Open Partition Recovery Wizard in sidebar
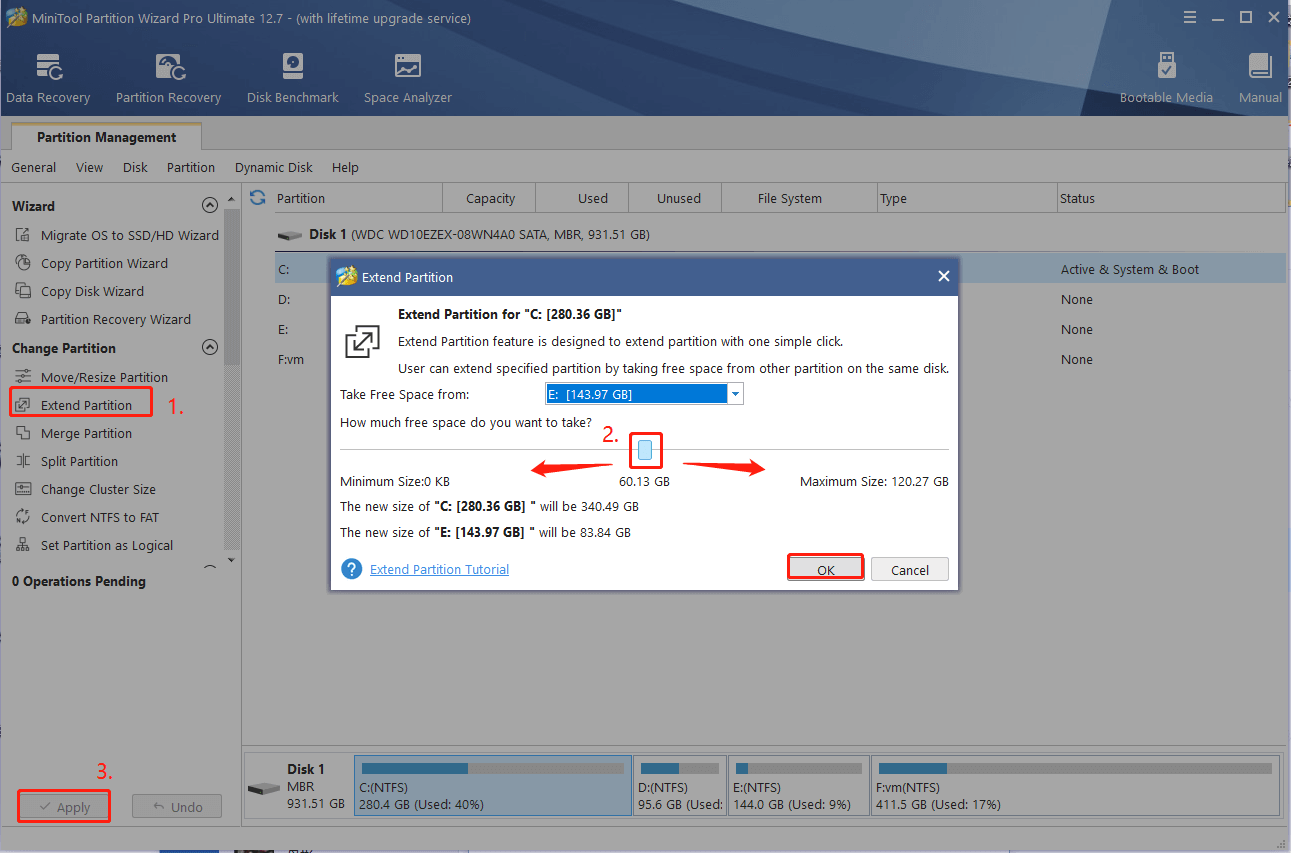The width and height of the screenshot is (1291, 853). pos(102,319)
